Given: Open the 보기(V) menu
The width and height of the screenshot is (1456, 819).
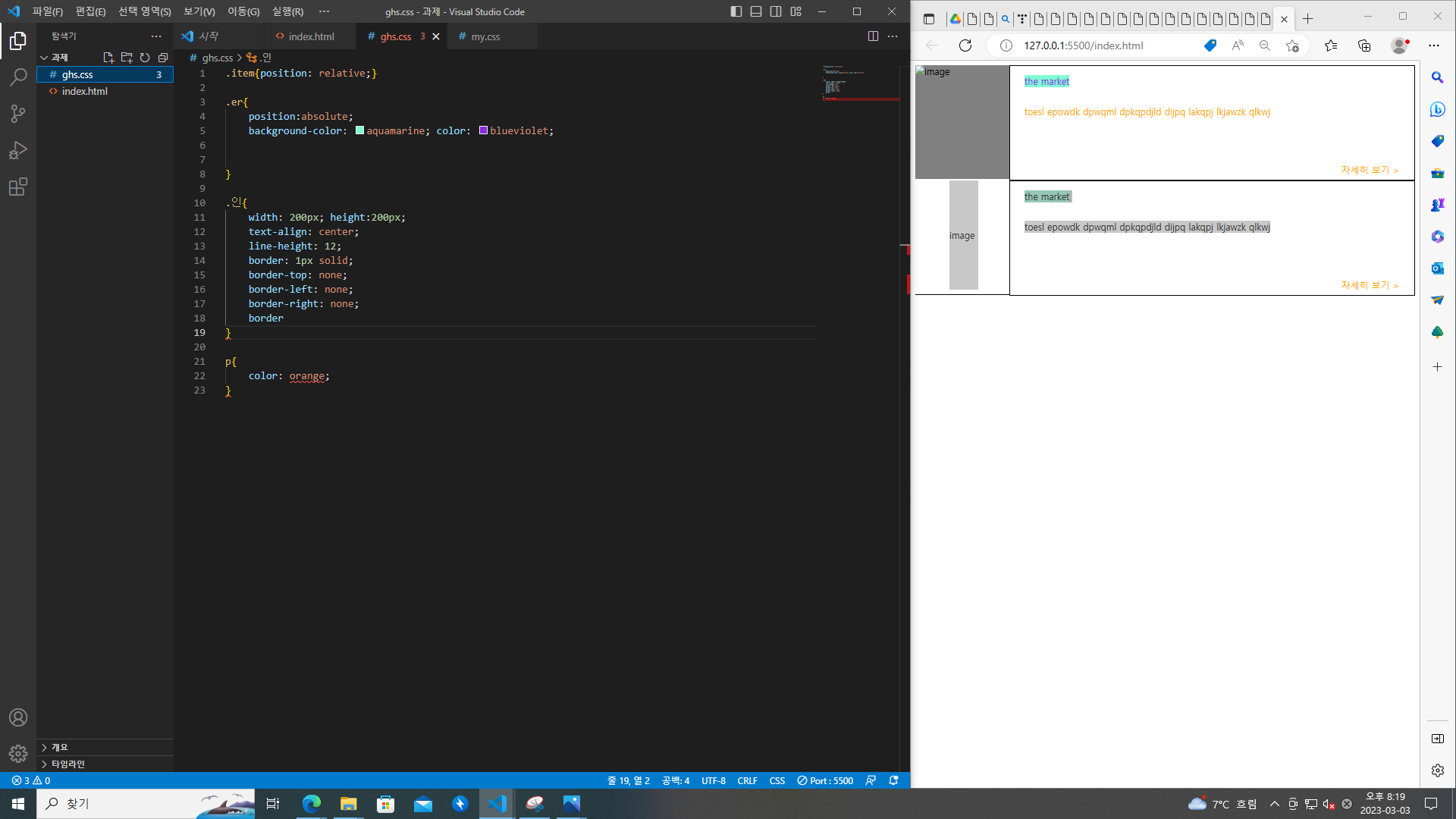Looking at the screenshot, I should tap(199, 11).
